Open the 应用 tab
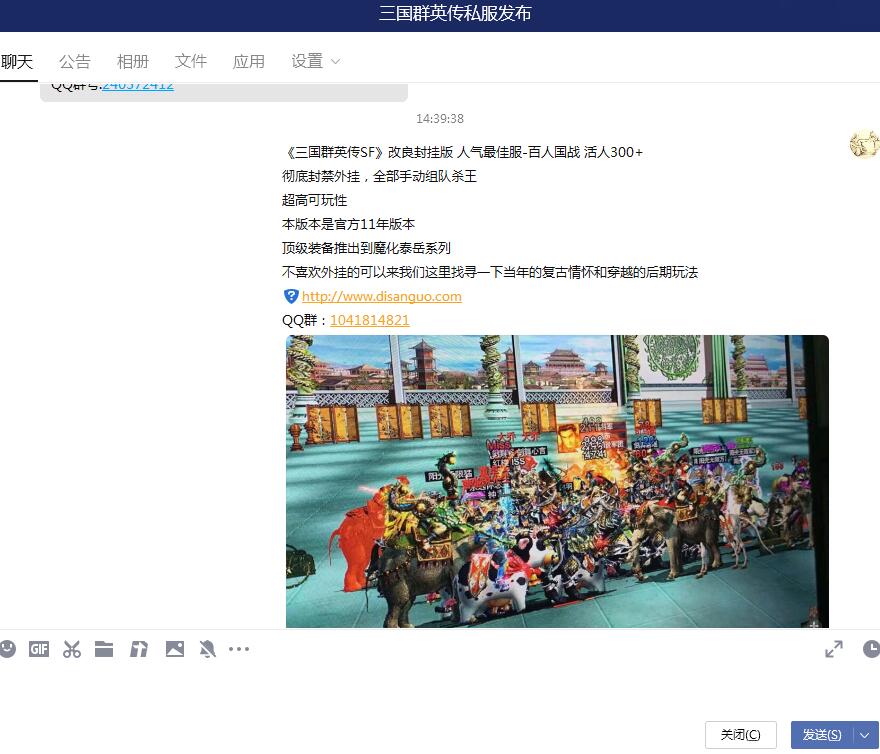This screenshot has width=880, height=754. (x=249, y=61)
